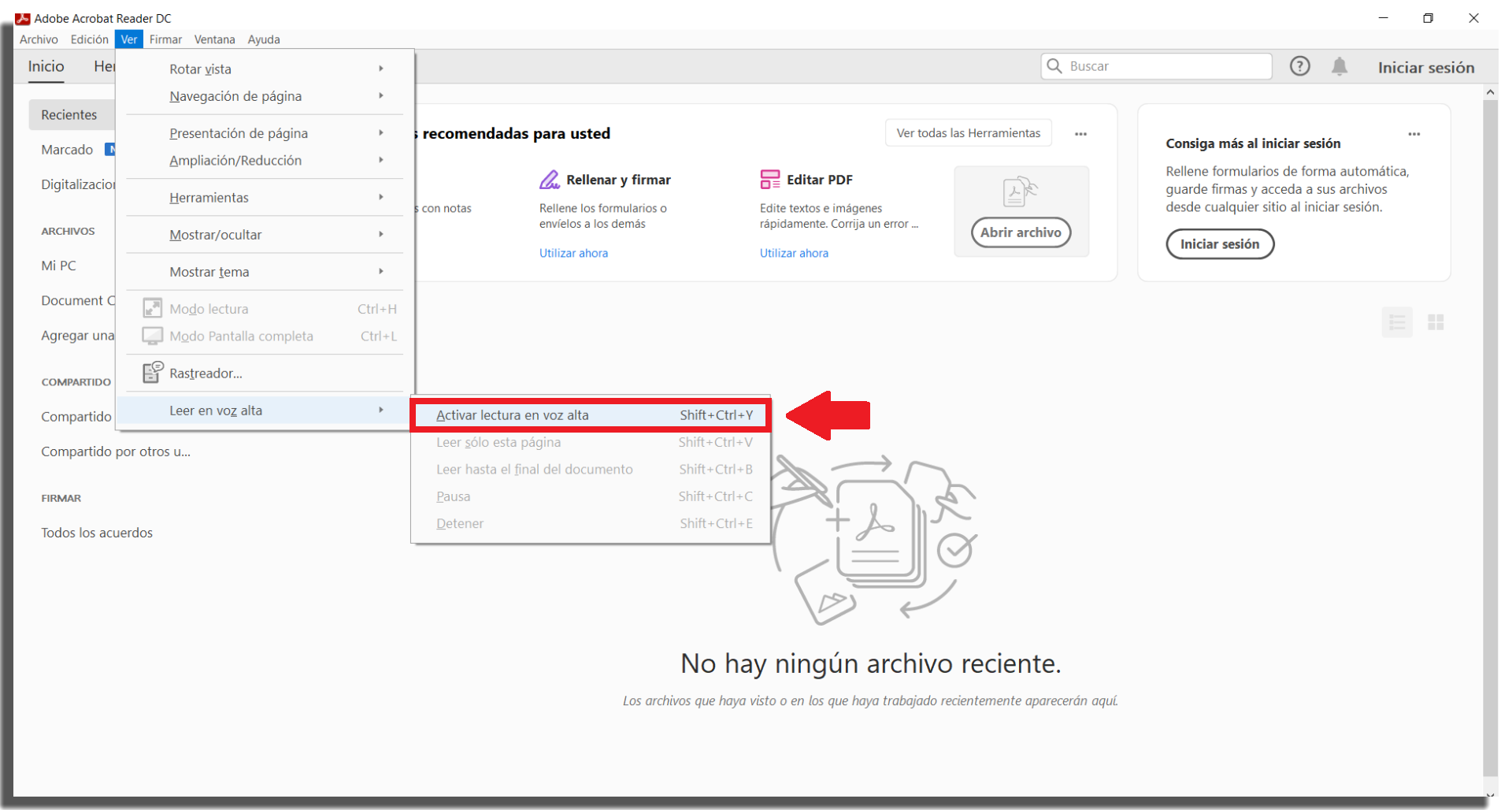Viewport: 1512px width, 810px height.
Task: Select Compartido por otros u... in sidebar
Action: (116, 451)
